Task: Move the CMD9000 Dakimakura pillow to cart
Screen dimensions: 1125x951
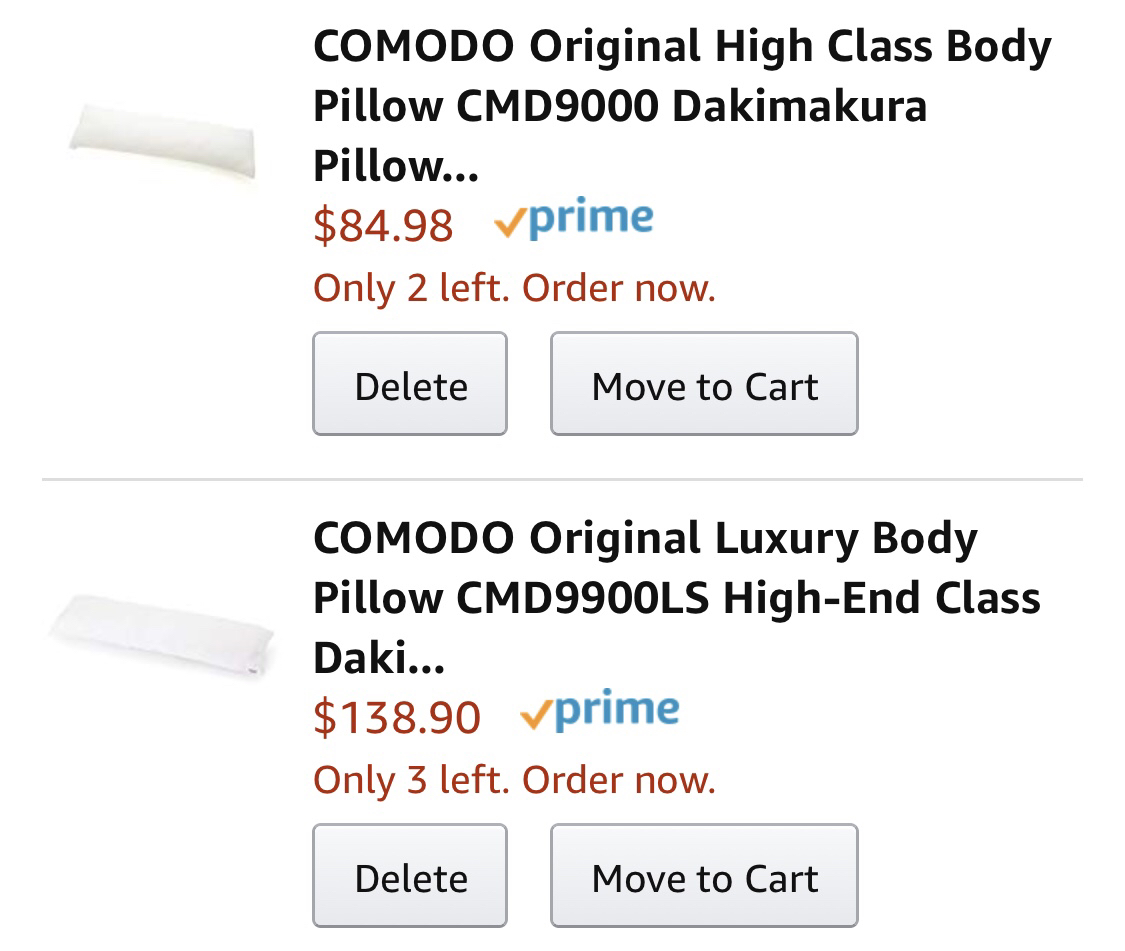Action: pyautogui.click(x=704, y=385)
